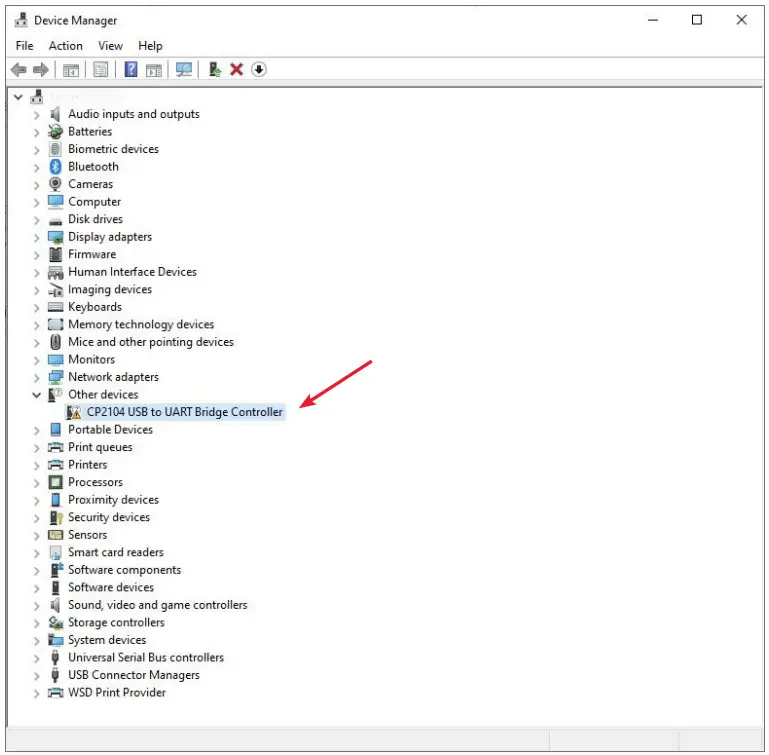Click the Firmware chip icon
The width and height of the screenshot is (769, 755).
pyautogui.click(x=55, y=254)
